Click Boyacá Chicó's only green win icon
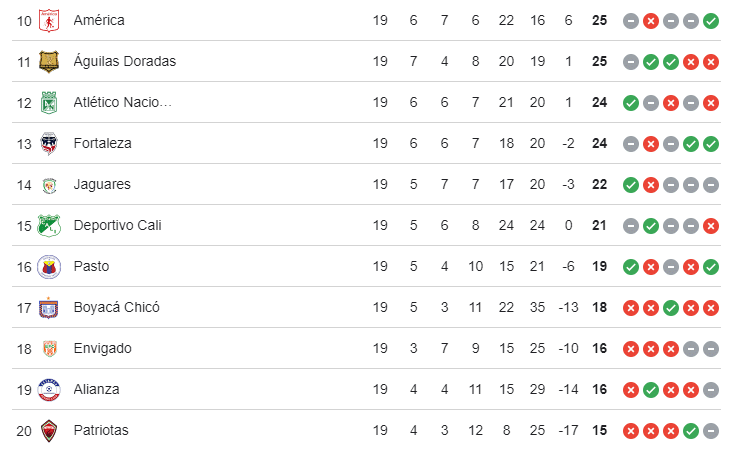Screen dimensions: 744x452 671,308
